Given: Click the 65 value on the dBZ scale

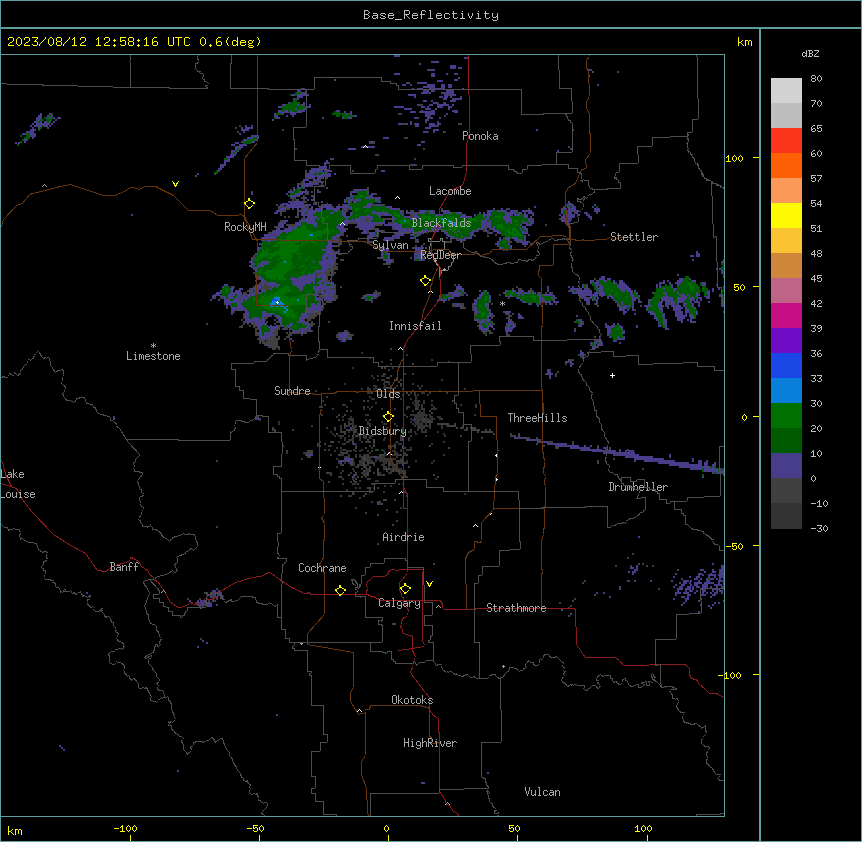Looking at the screenshot, I should tap(816, 129).
